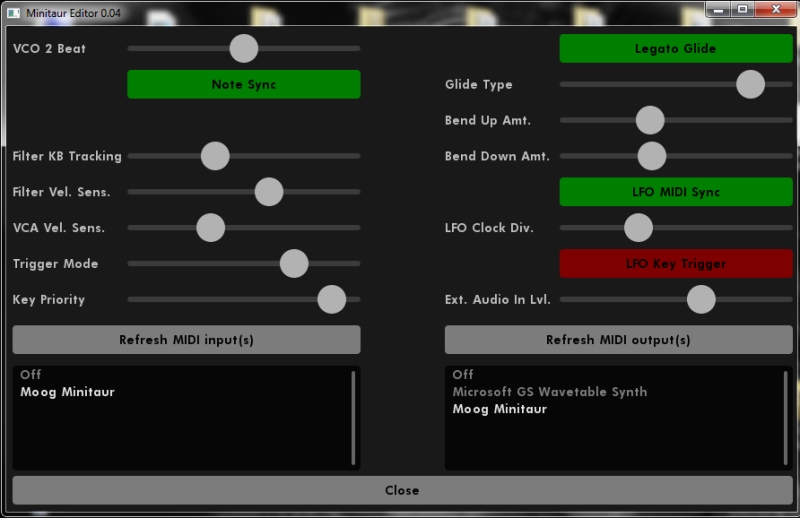Click the Bend Up Amt. slider knob
Screen dimensions: 800x518
(x=650, y=120)
